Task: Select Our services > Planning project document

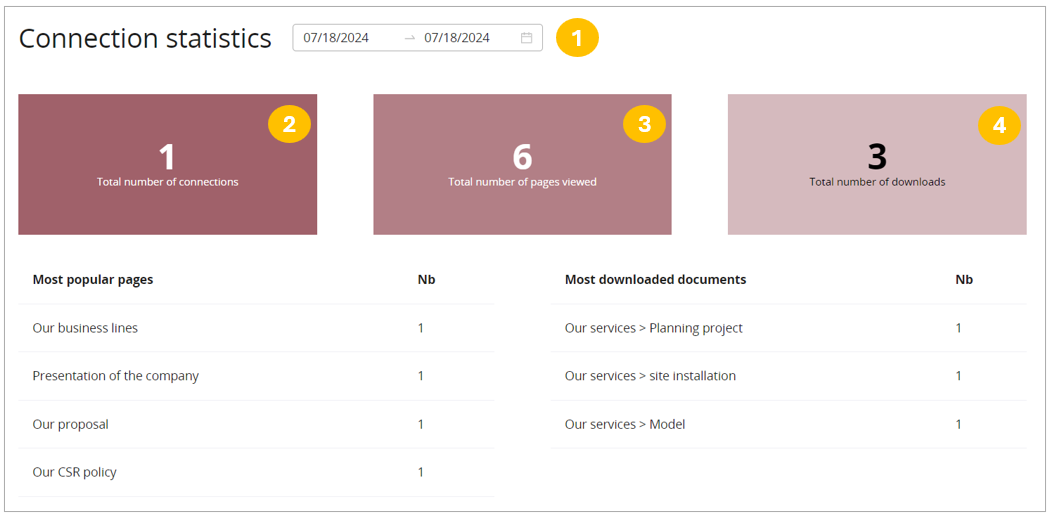Action: pyautogui.click(x=654, y=328)
